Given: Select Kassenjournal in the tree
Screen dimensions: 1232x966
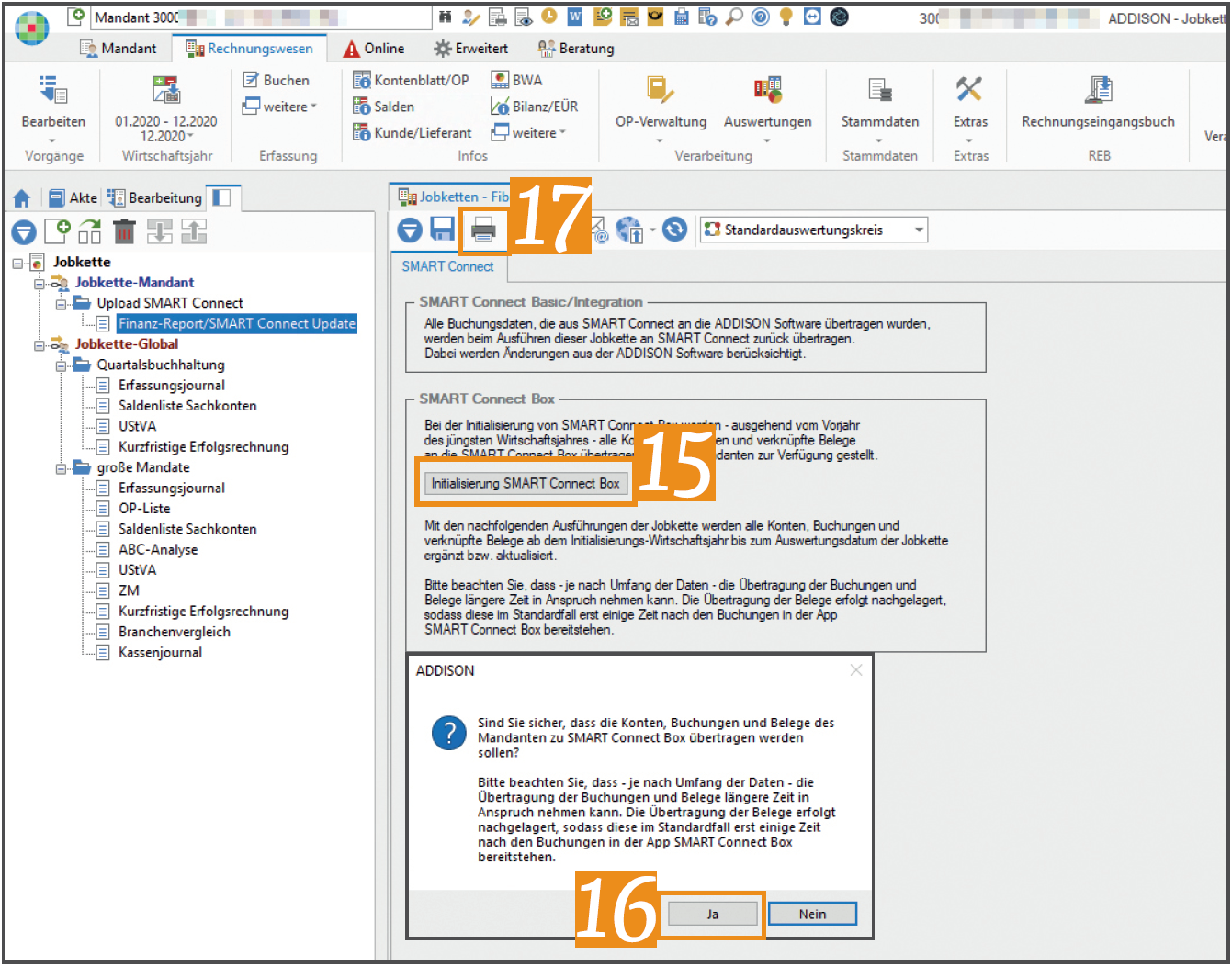Looking at the screenshot, I should coord(160,653).
